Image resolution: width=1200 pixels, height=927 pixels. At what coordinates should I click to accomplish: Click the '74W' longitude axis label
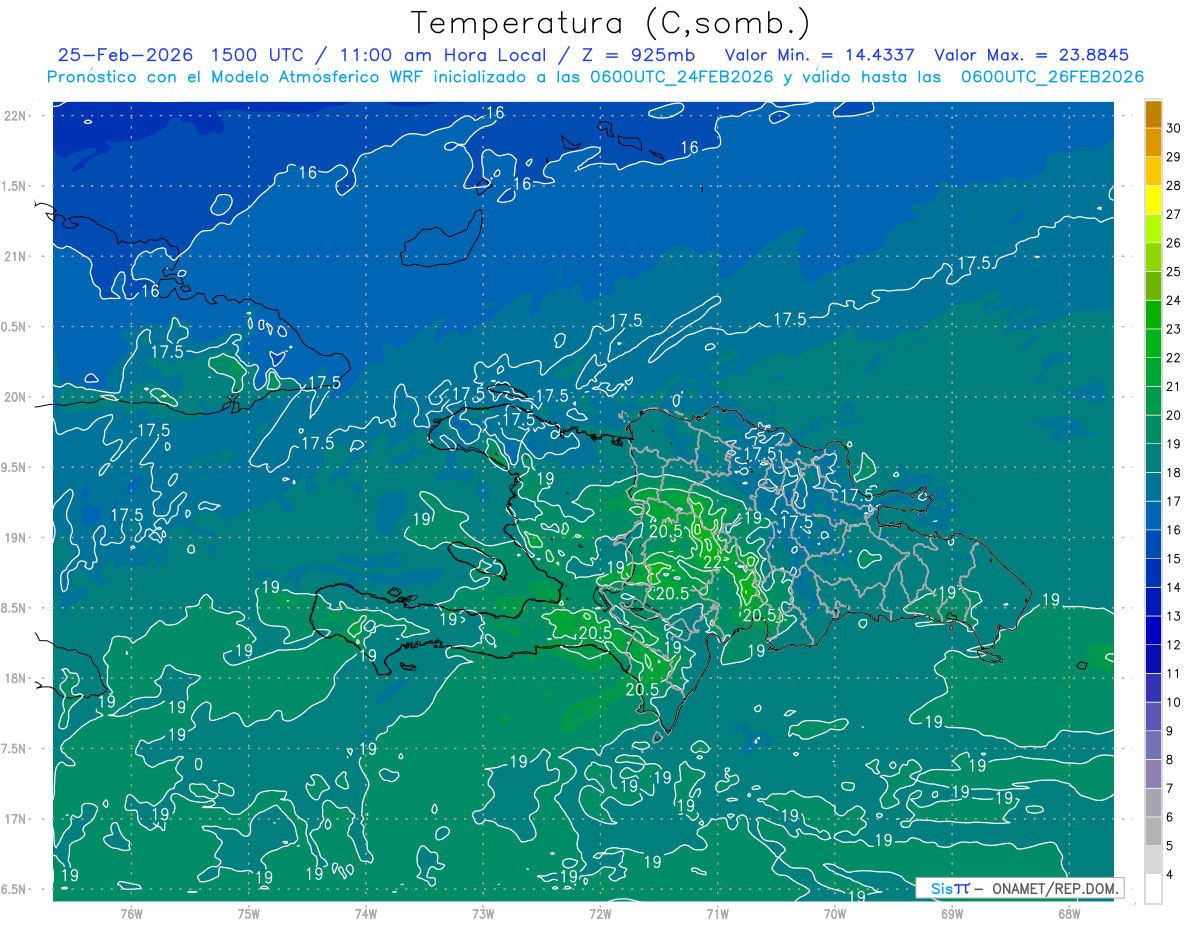coord(366,913)
